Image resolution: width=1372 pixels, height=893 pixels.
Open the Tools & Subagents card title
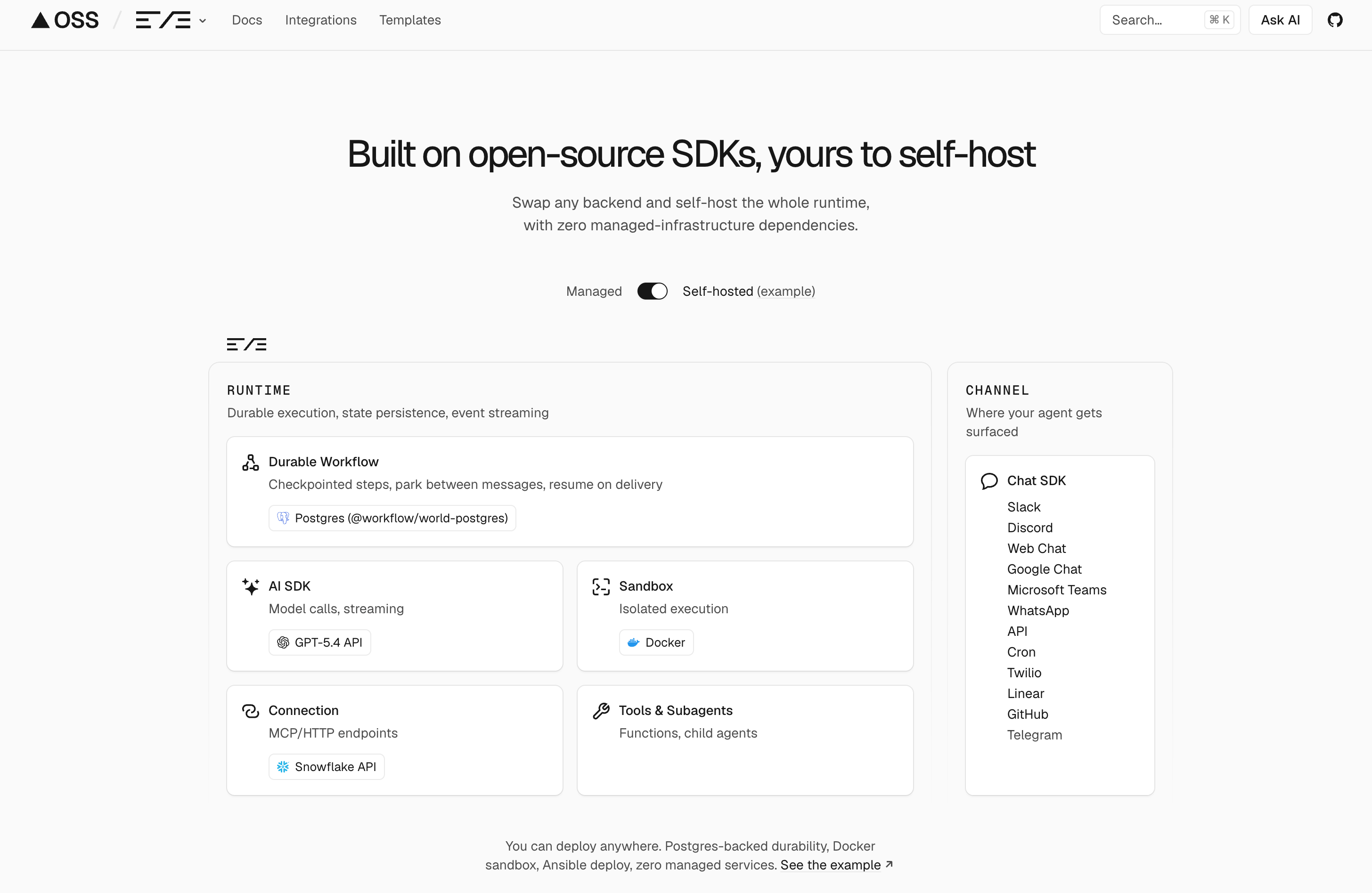tap(676, 711)
